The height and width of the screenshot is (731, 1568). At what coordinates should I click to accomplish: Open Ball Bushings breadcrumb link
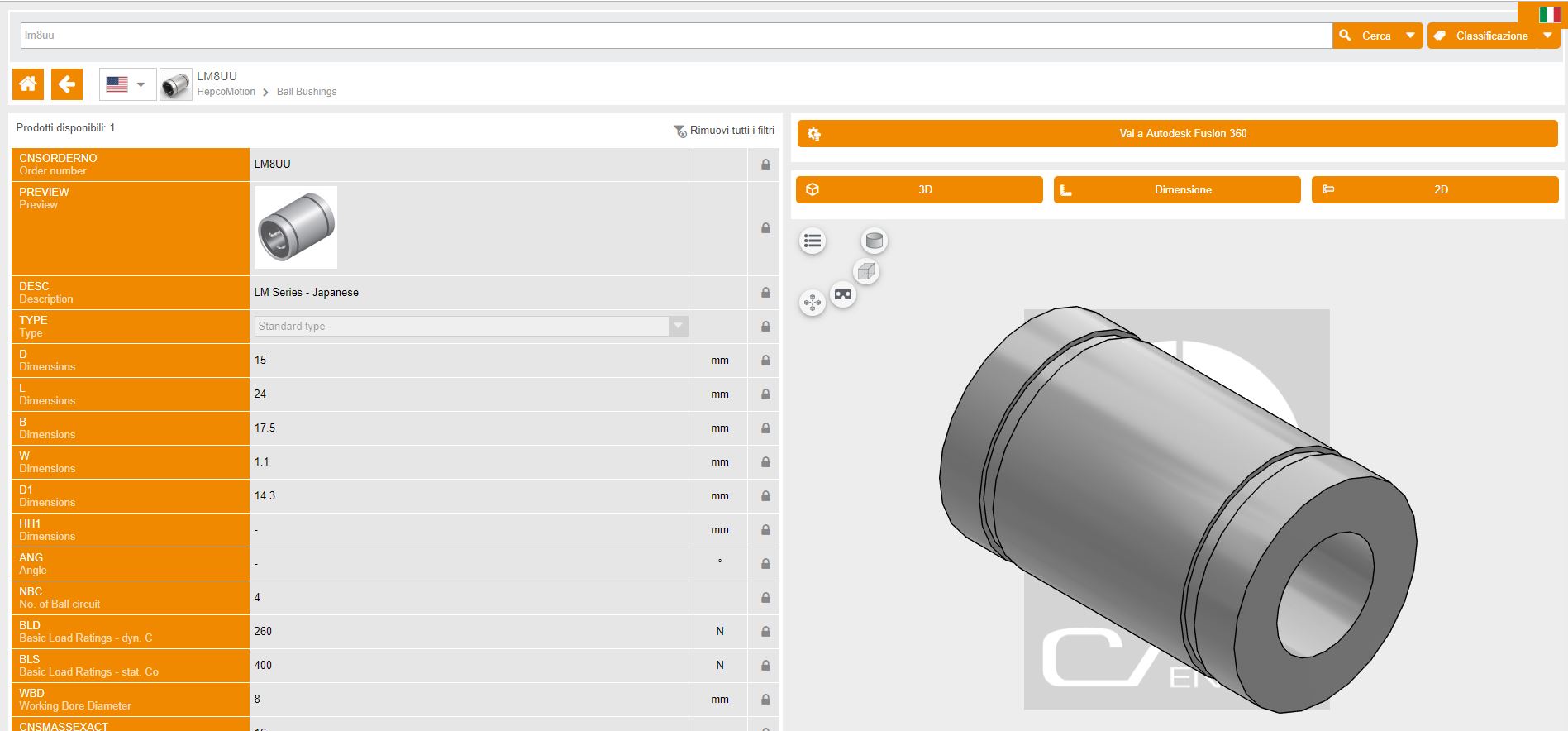(x=307, y=92)
